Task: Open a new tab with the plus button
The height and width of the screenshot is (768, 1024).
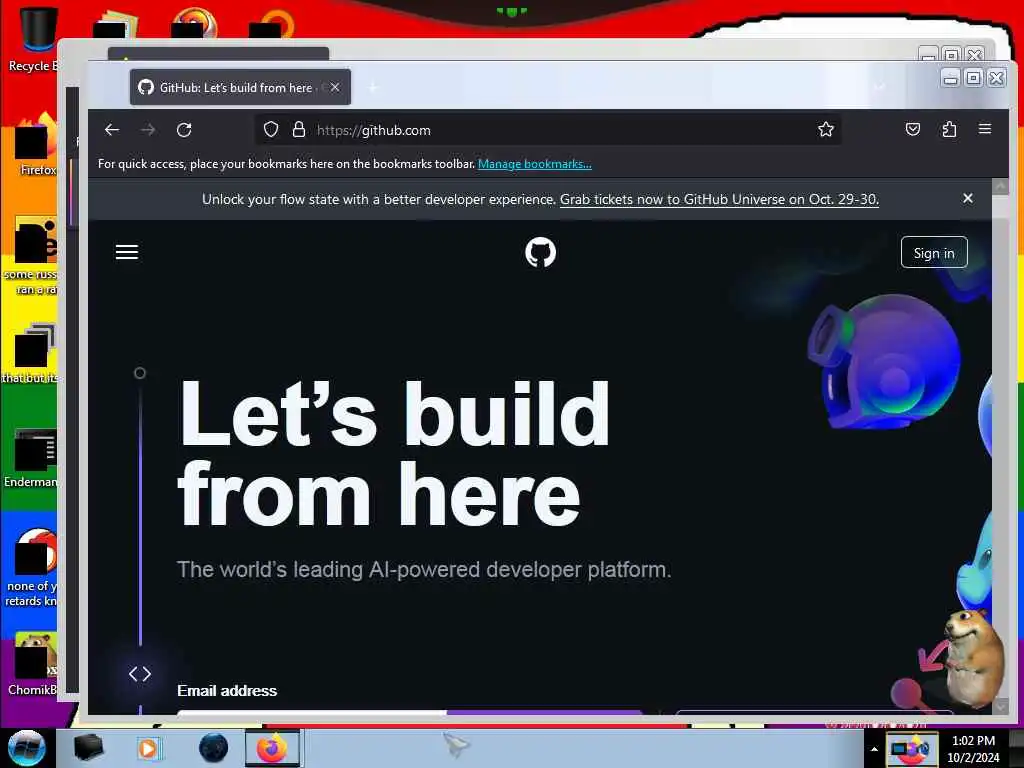Action: [373, 88]
